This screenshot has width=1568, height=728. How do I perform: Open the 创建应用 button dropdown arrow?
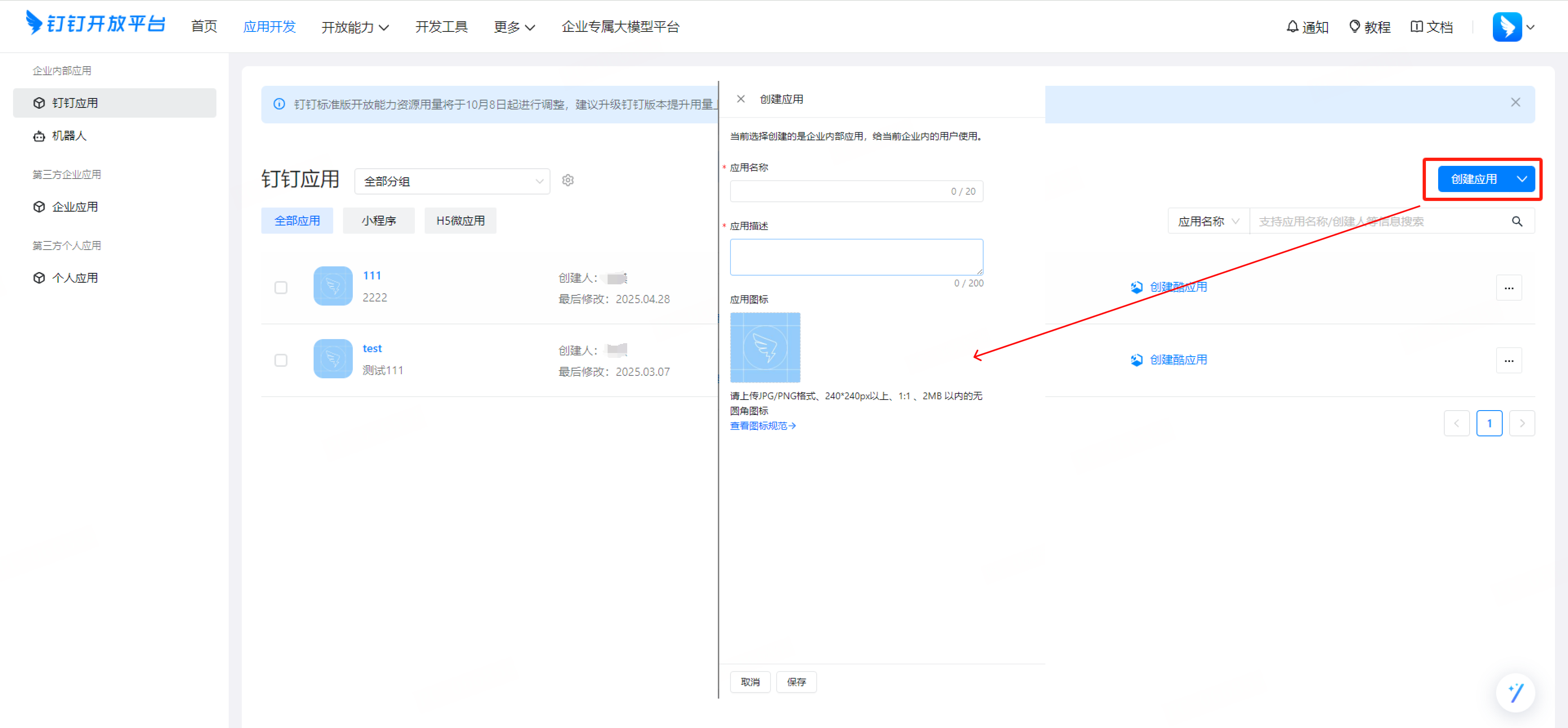click(x=1522, y=179)
